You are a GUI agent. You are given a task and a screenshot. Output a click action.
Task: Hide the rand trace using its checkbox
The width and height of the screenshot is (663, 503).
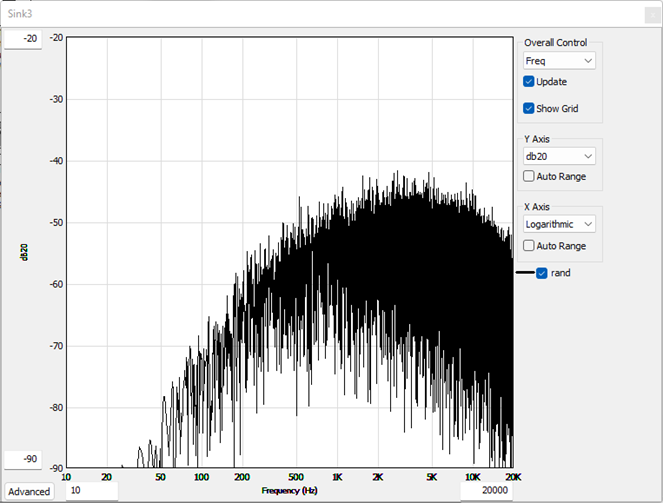click(542, 273)
